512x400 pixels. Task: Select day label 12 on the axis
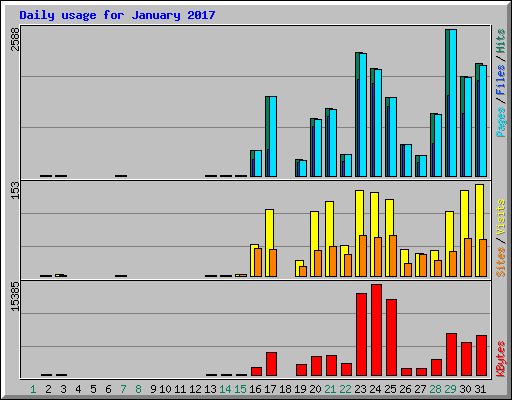click(195, 389)
